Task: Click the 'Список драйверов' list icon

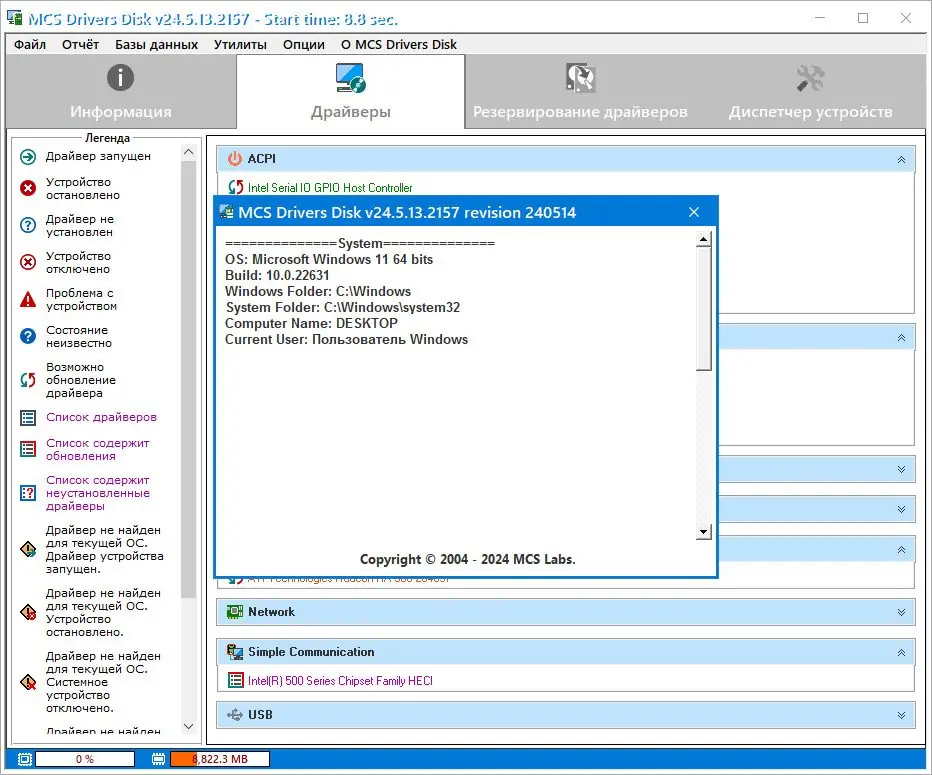Action: [28, 418]
